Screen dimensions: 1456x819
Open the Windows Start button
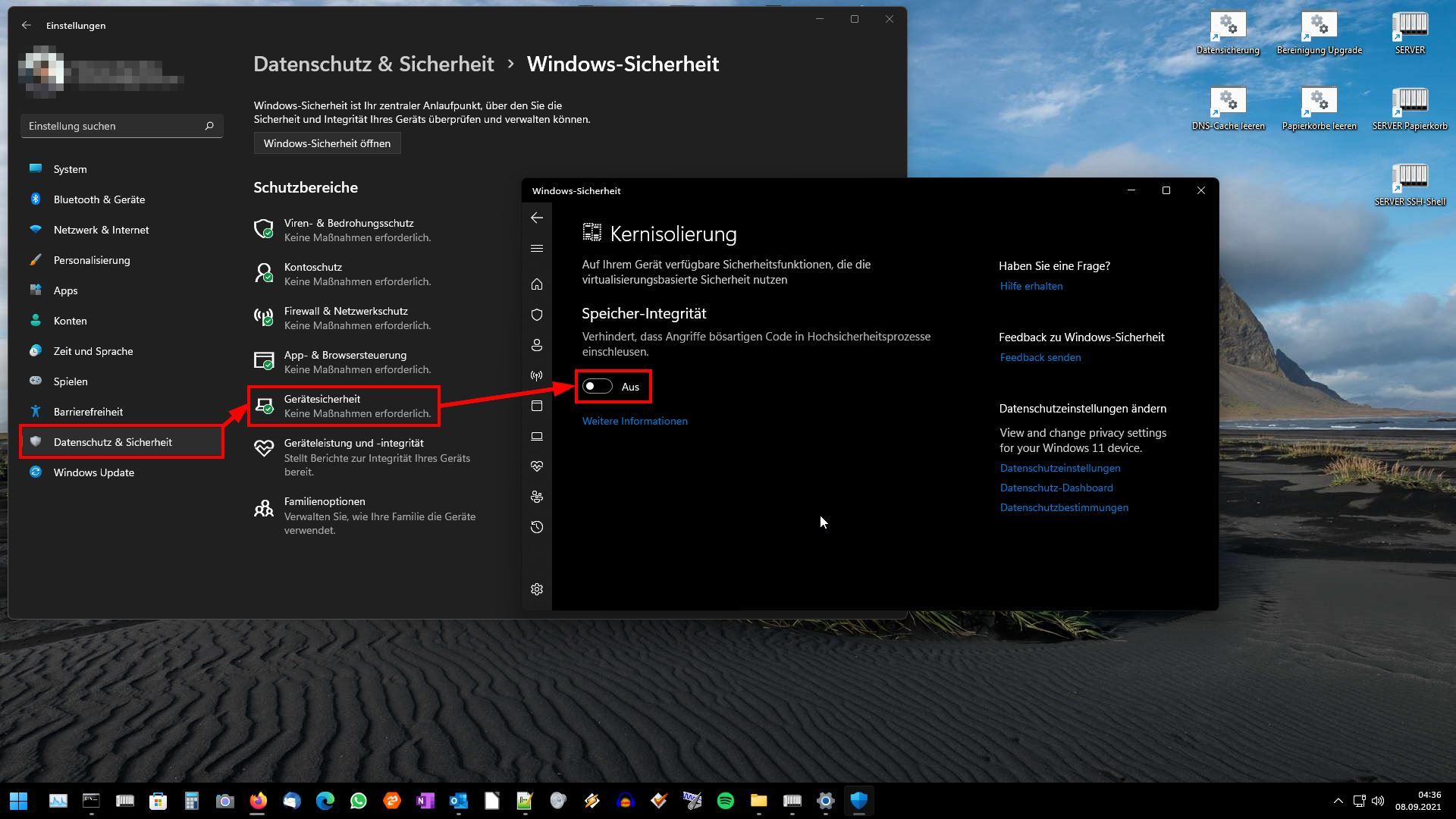point(19,801)
